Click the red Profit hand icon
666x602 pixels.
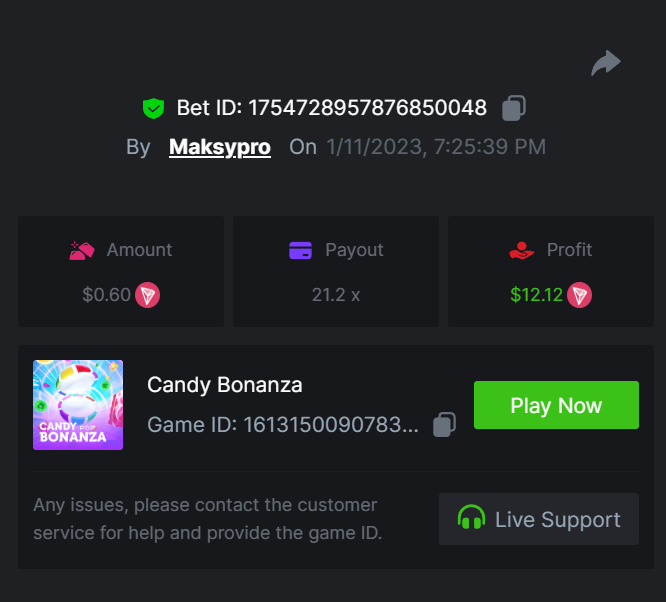tap(522, 250)
